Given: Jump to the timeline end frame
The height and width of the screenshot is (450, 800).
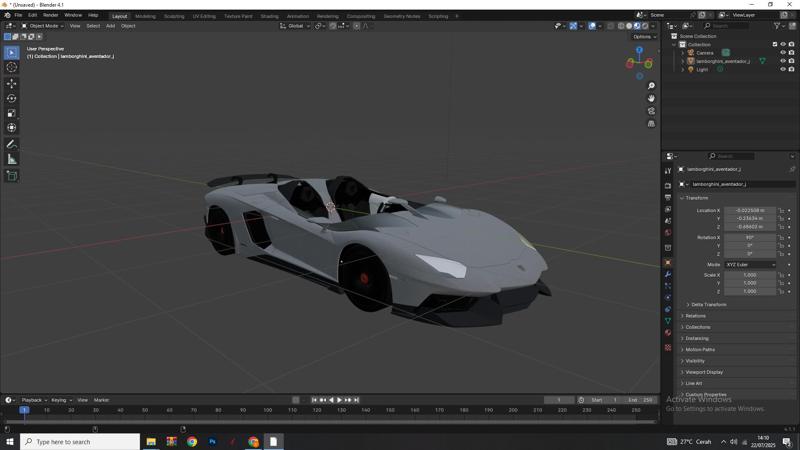Looking at the screenshot, I should (x=357, y=400).
